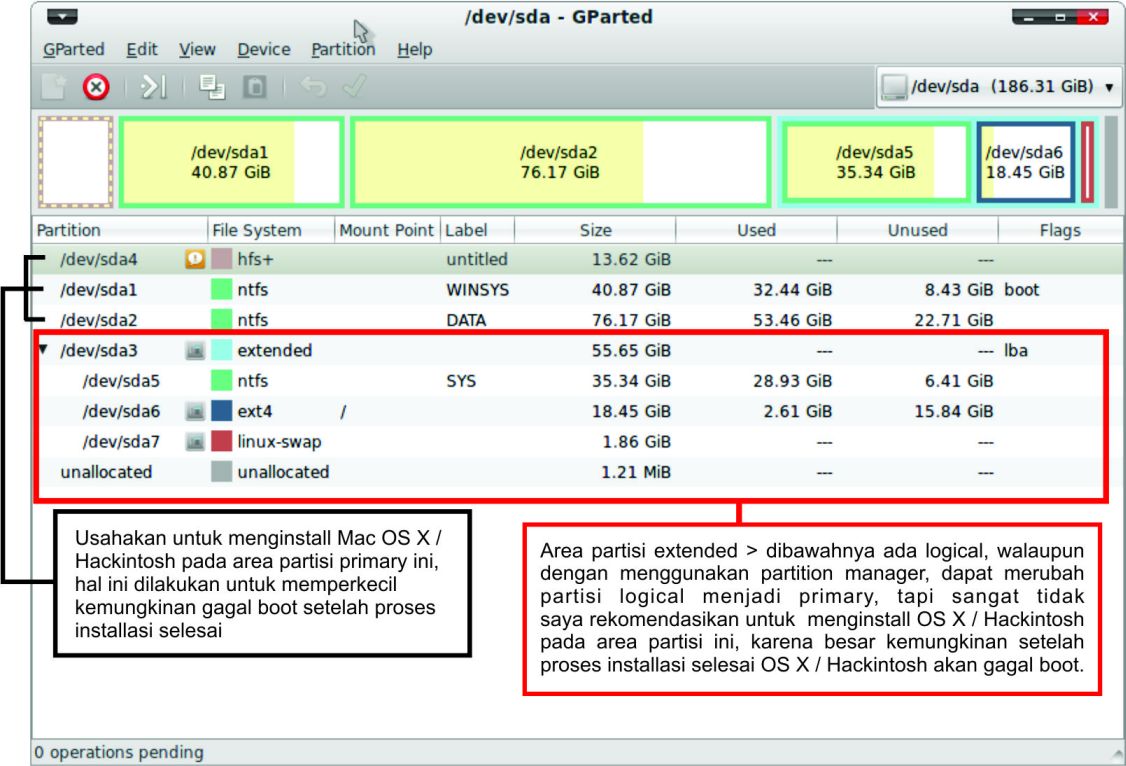The image size is (1126, 766).
Task: Open the /dev/sda device dropdown
Action: [997, 87]
